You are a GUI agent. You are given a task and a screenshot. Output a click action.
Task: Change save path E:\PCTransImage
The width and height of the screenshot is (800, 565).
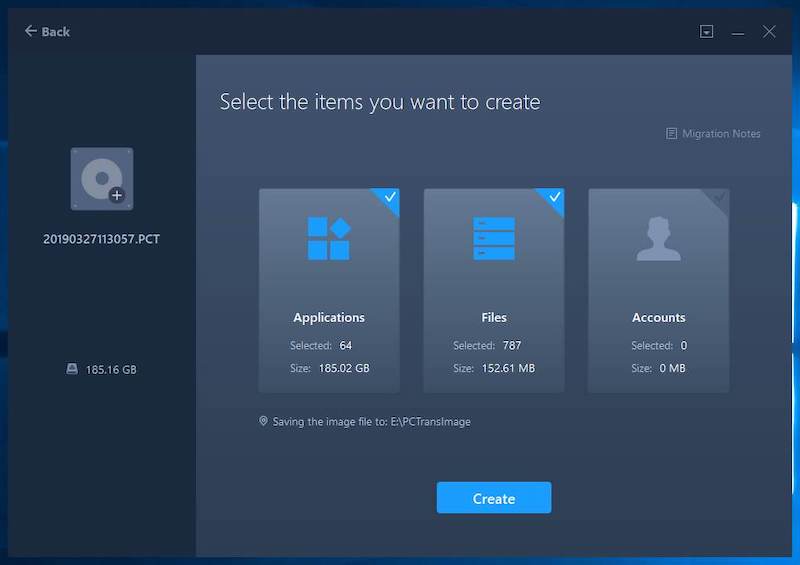(x=431, y=422)
